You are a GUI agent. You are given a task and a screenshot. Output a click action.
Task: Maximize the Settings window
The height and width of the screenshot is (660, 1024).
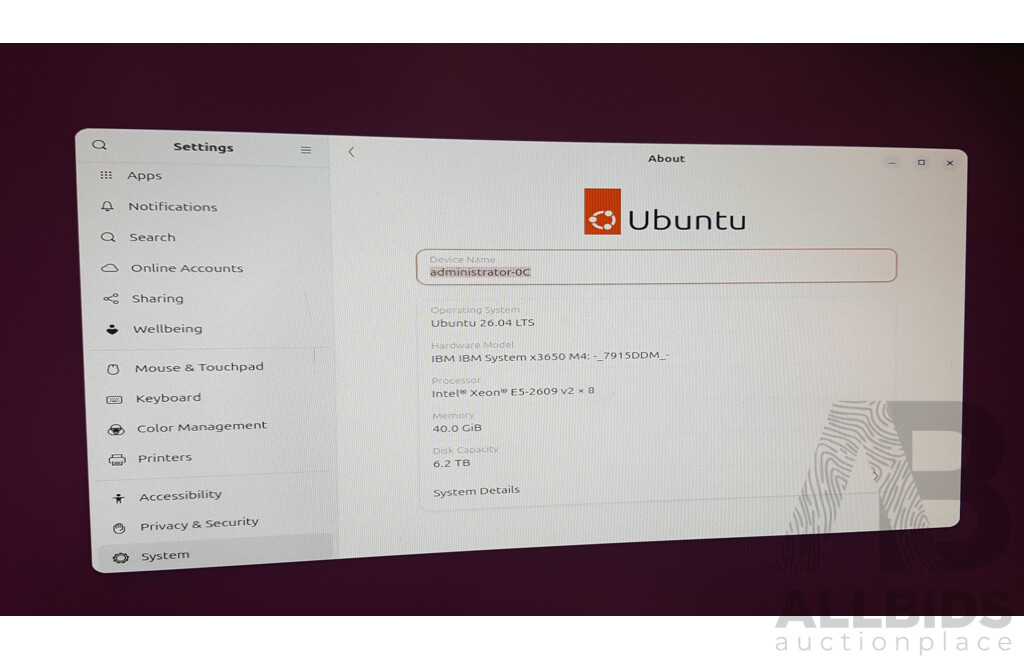pyautogui.click(x=921, y=163)
